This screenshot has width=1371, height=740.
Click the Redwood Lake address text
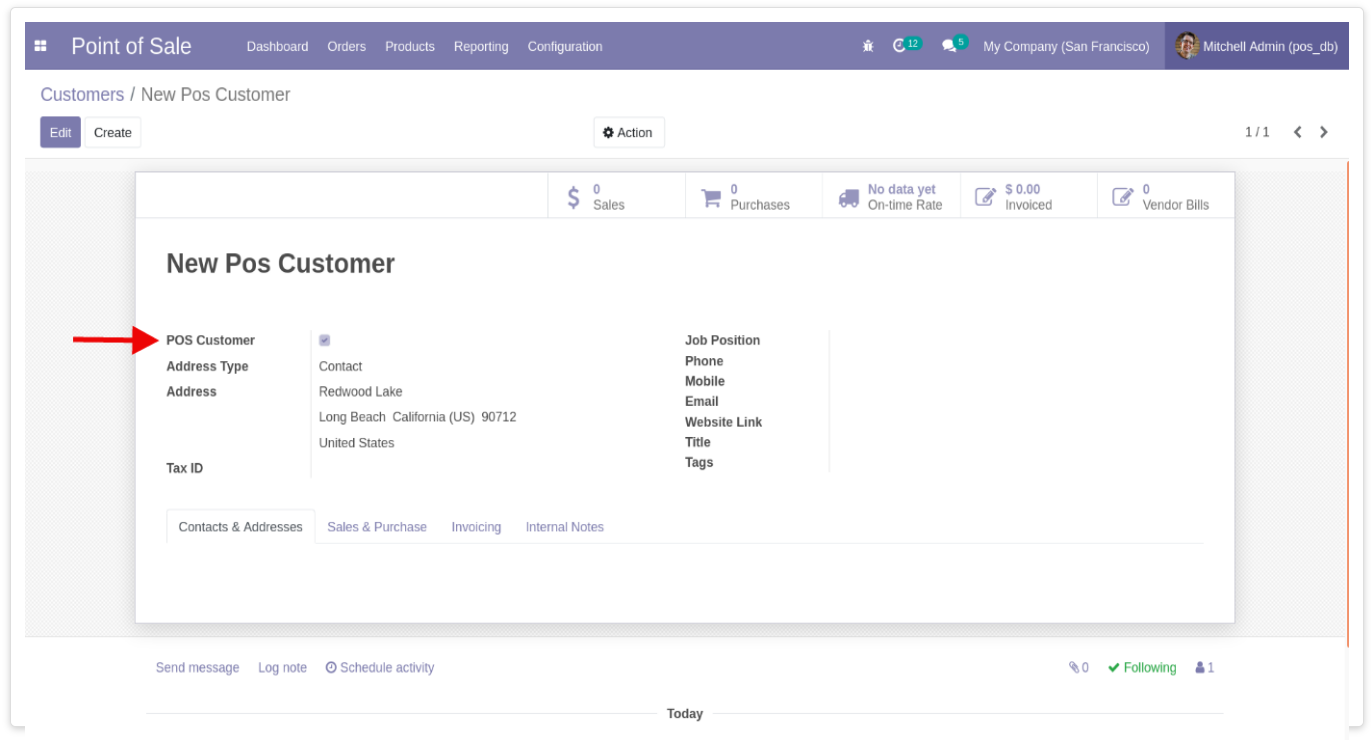(361, 392)
